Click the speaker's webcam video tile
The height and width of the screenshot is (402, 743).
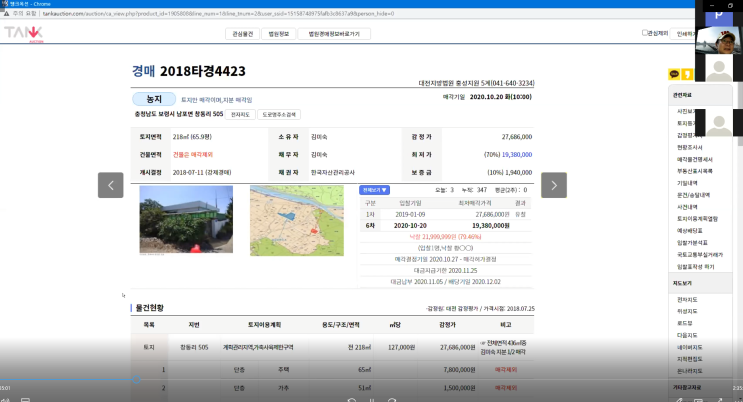(719, 40)
